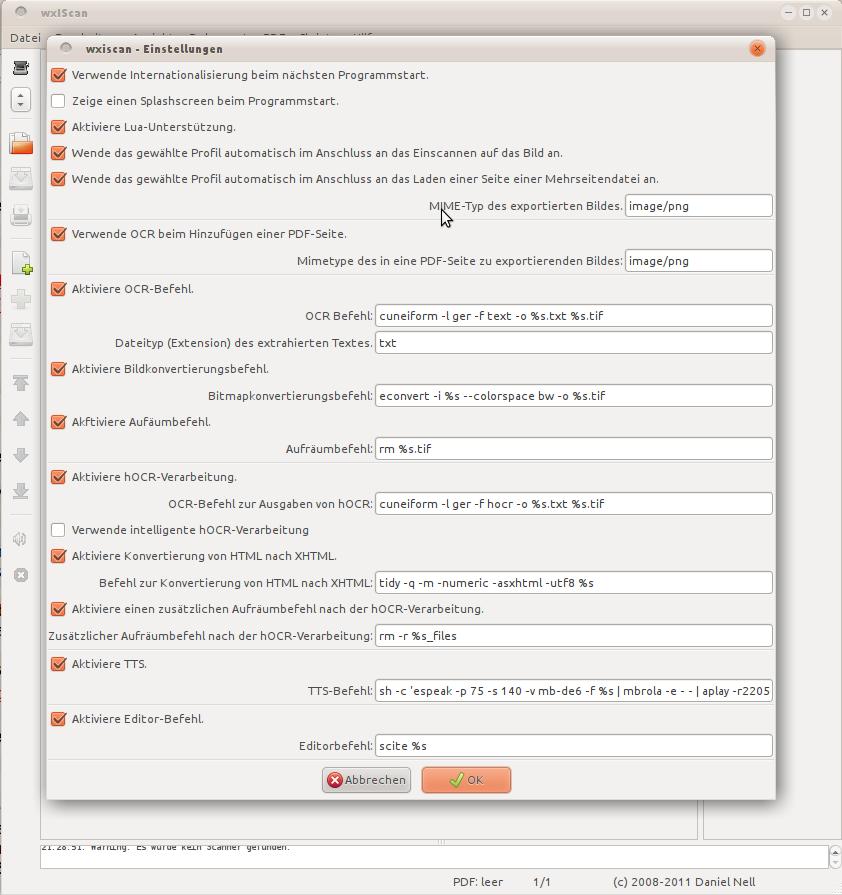
Task: Toggle 'Aktiviere Lua-Unterstützung' checkbox
Action: [58, 127]
